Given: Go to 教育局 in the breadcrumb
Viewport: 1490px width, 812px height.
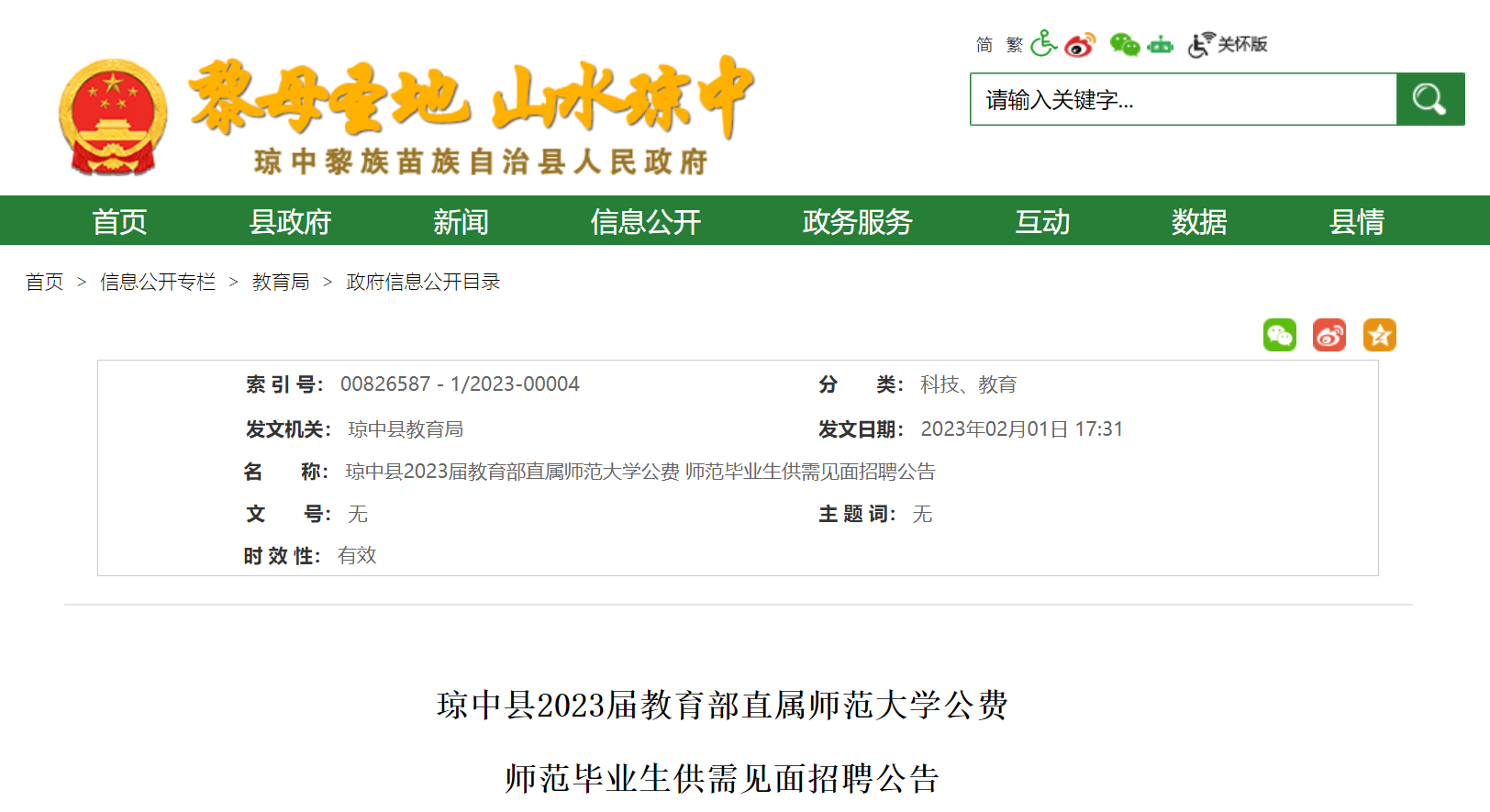Looking at the screenshot, I should click(281, 282).
